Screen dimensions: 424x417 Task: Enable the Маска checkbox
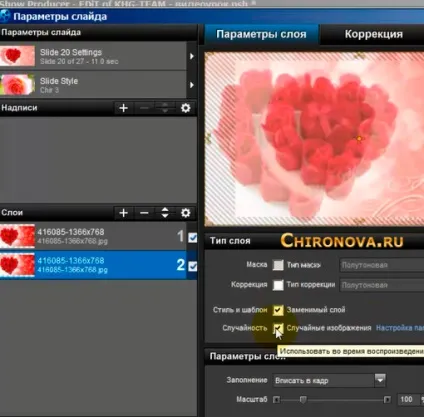pyautogui.click(x=278, y=265)
